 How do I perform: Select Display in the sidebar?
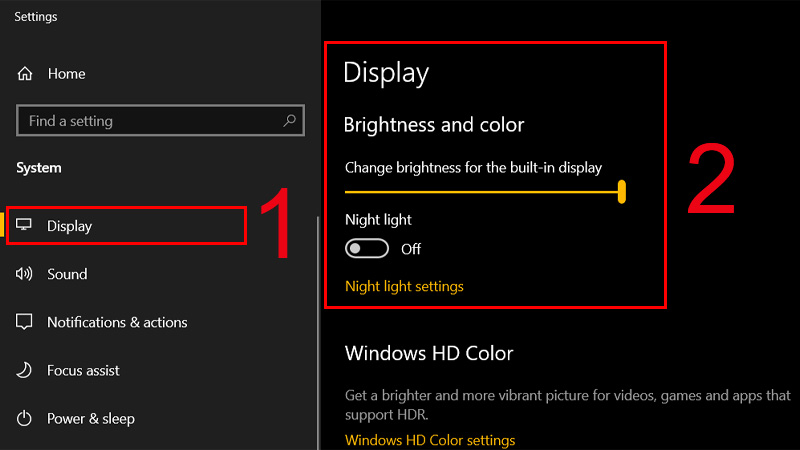pyautogui.click(x=70, y=226)
